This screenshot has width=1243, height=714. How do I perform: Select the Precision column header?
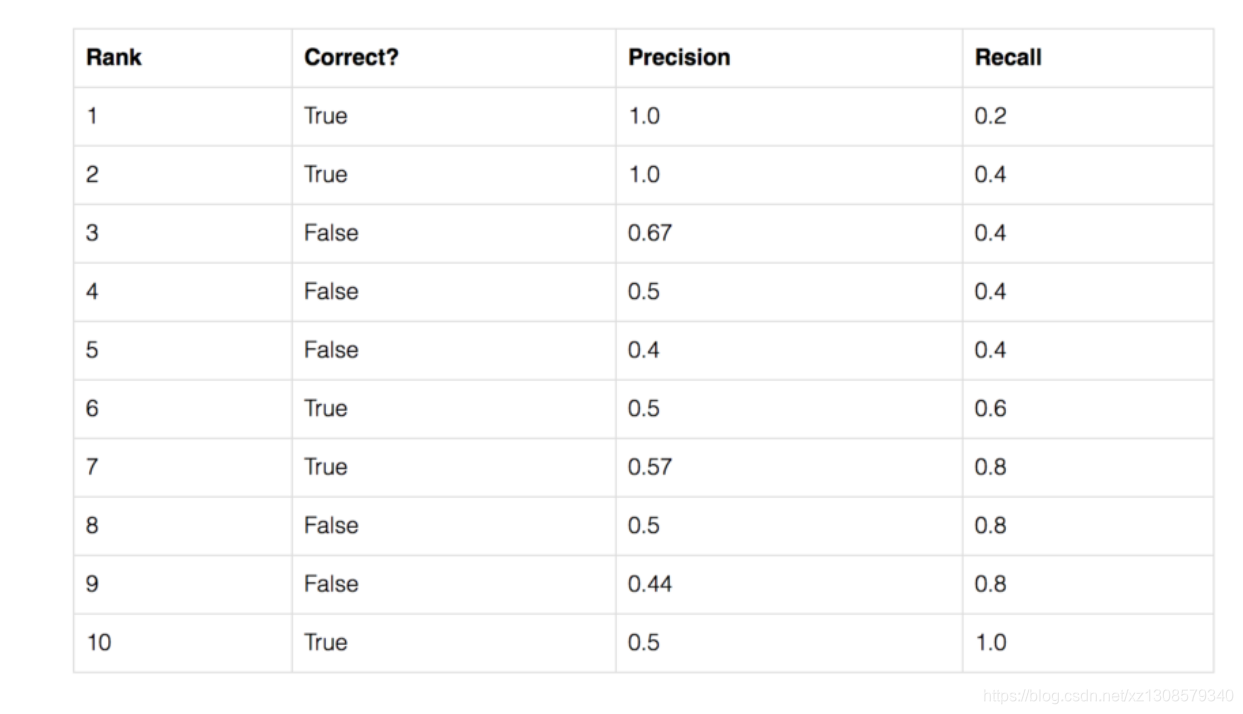pyautogui.click(x=679, y=58)
